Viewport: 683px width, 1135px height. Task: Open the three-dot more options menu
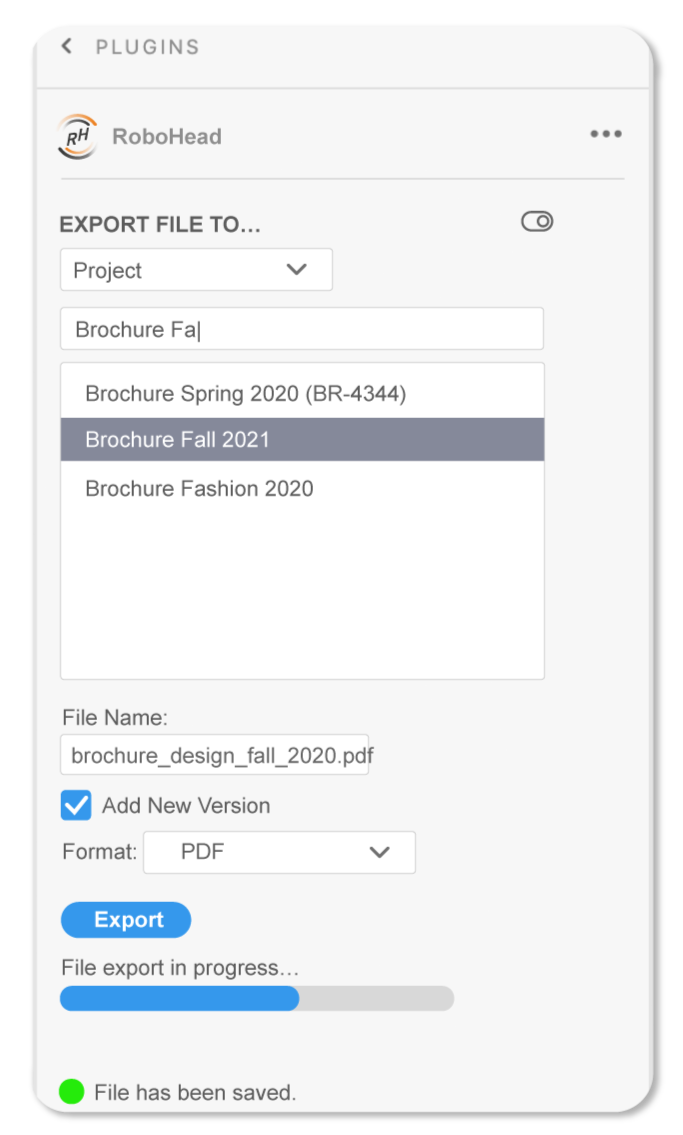click(606, 134)
